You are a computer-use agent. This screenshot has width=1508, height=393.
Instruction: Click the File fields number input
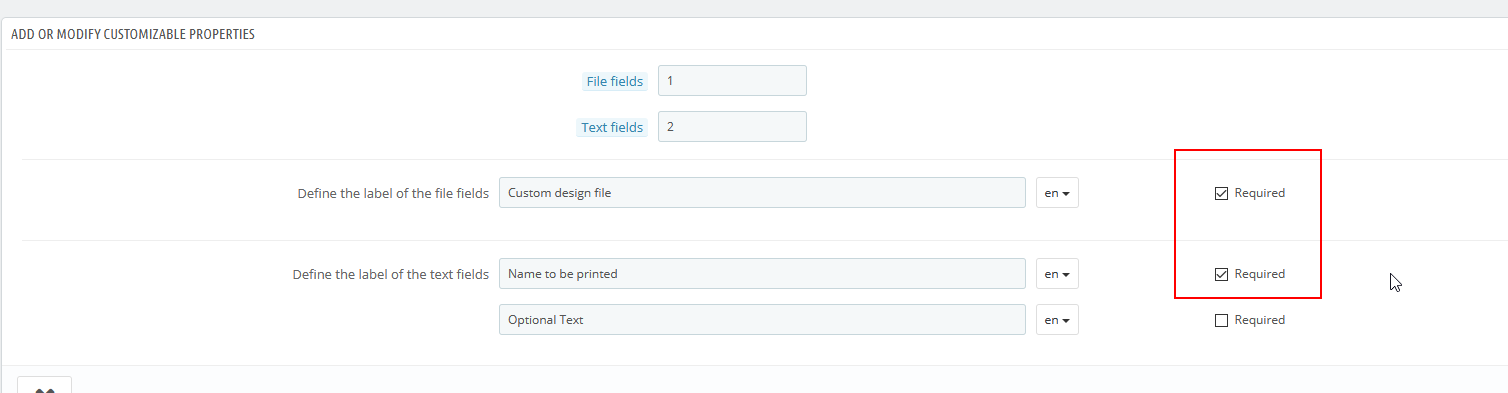point(732,81)
